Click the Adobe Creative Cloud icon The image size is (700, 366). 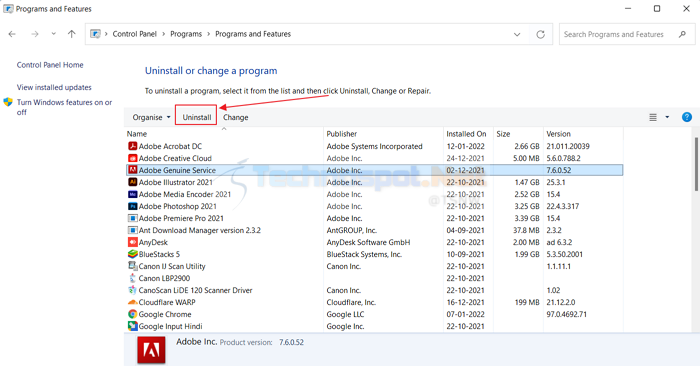[x=132, y=158]
